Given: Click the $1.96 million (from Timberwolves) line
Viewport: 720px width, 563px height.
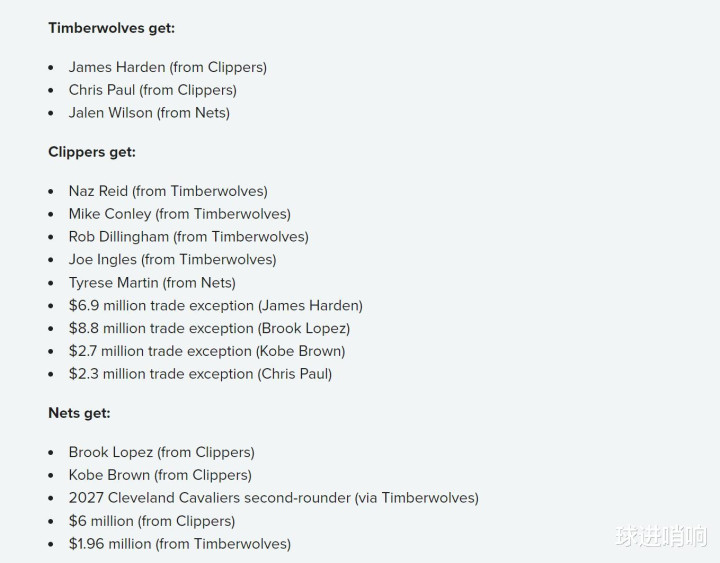Looking at the screenshot, I should (x=180, y=544).
